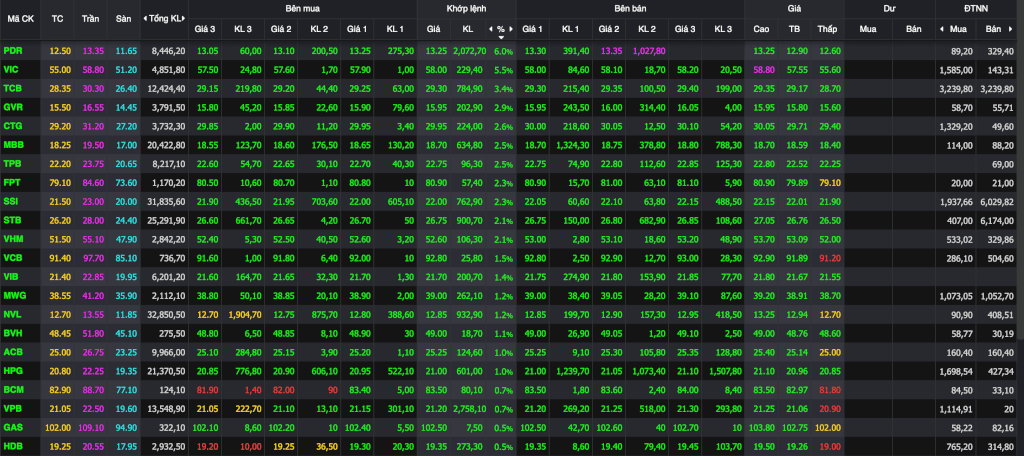
Task: Open VPB ticker symbol
Action: point(12,408)
